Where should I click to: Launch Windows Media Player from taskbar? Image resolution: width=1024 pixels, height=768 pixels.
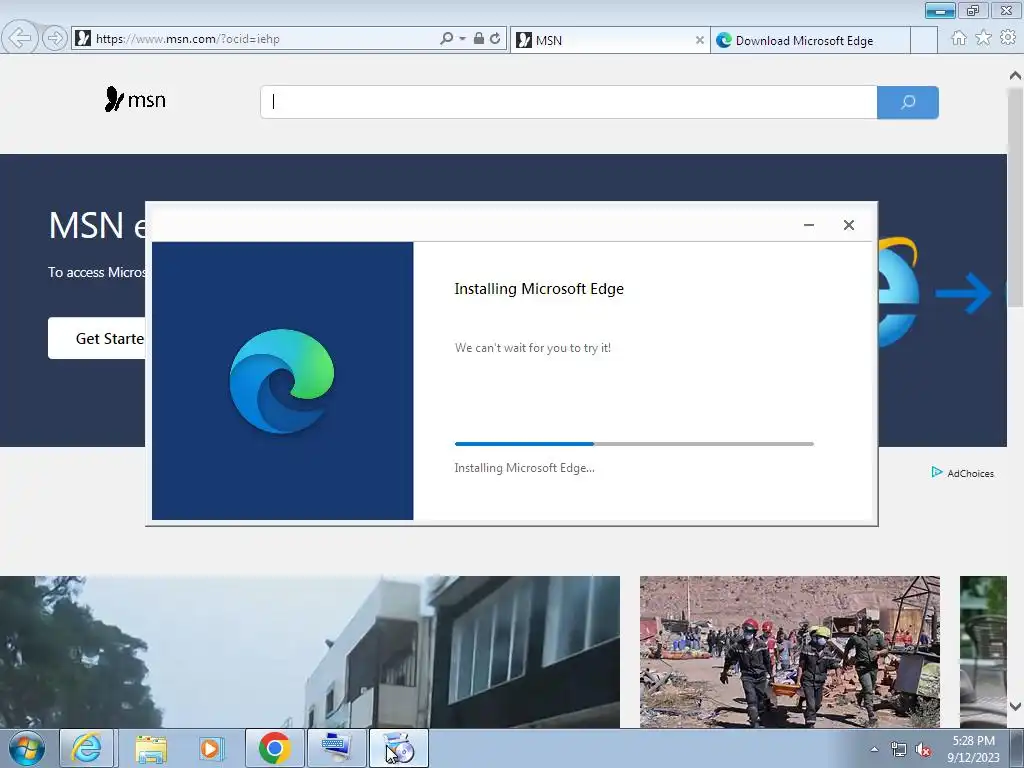point(212,748)
